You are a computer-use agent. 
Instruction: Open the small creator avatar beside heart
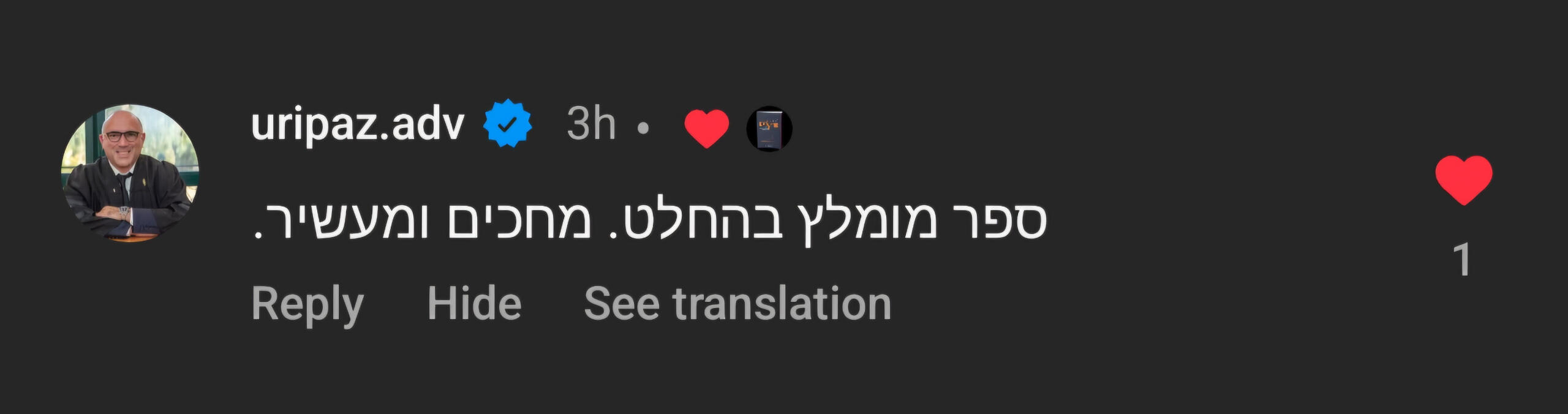pos(769,129)
